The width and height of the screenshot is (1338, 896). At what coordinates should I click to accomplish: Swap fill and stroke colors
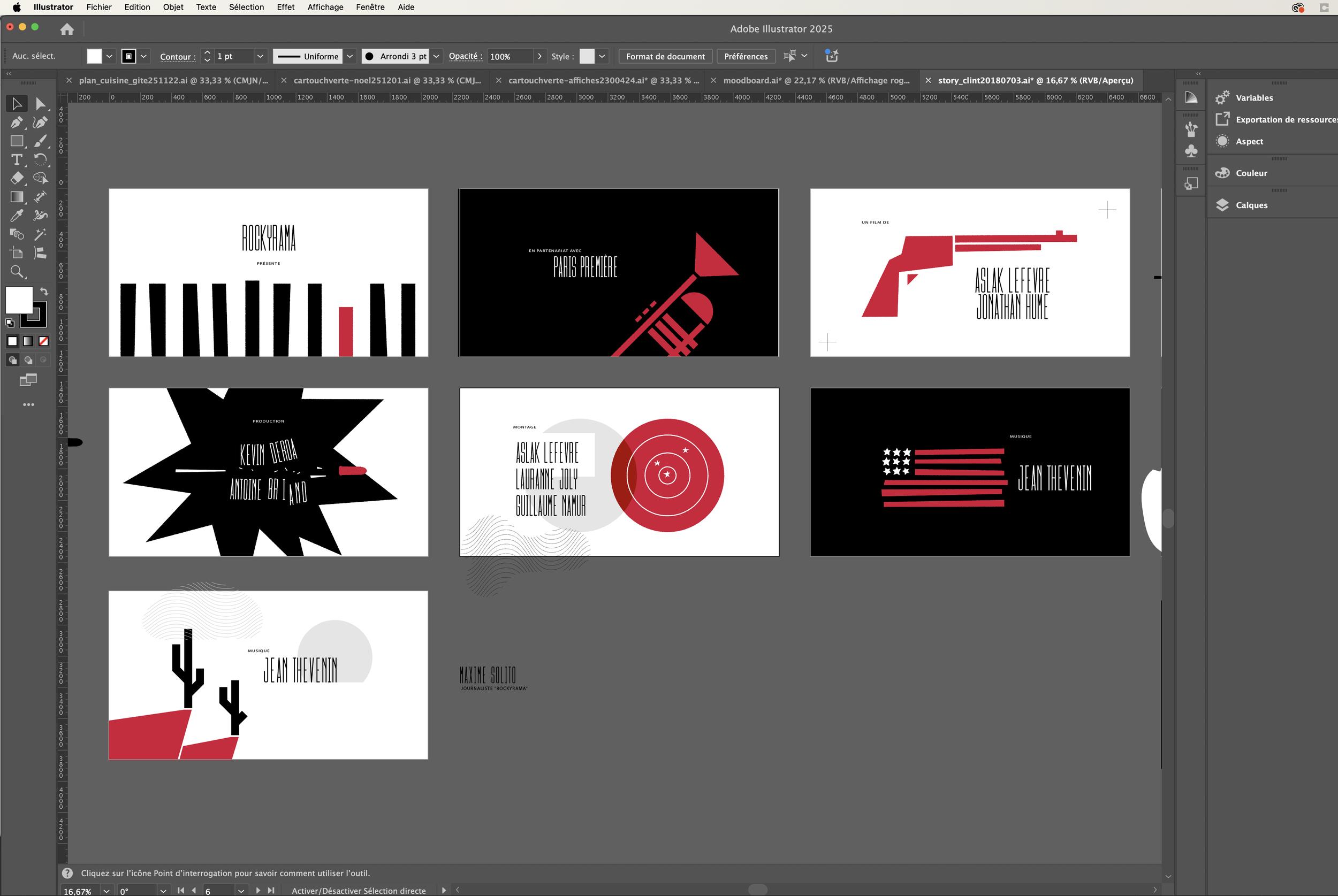[44, 292]
